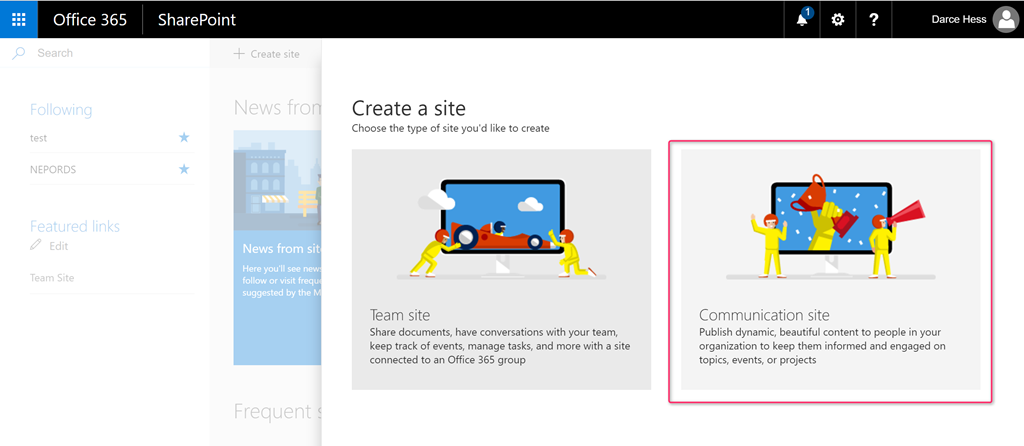Open the NEPORDS followed site
Image resolution: width=1024 pixels, height=446 pixels.
[53, 169]
